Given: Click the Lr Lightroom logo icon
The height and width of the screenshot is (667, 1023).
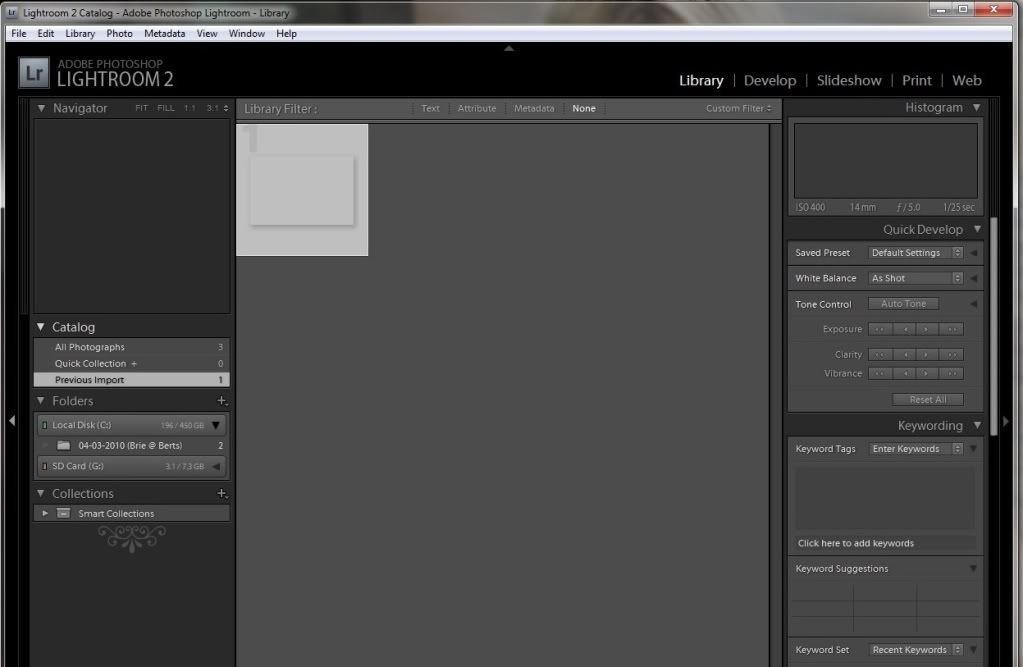Looking at the screenshot, I should [x=33, y=72].
